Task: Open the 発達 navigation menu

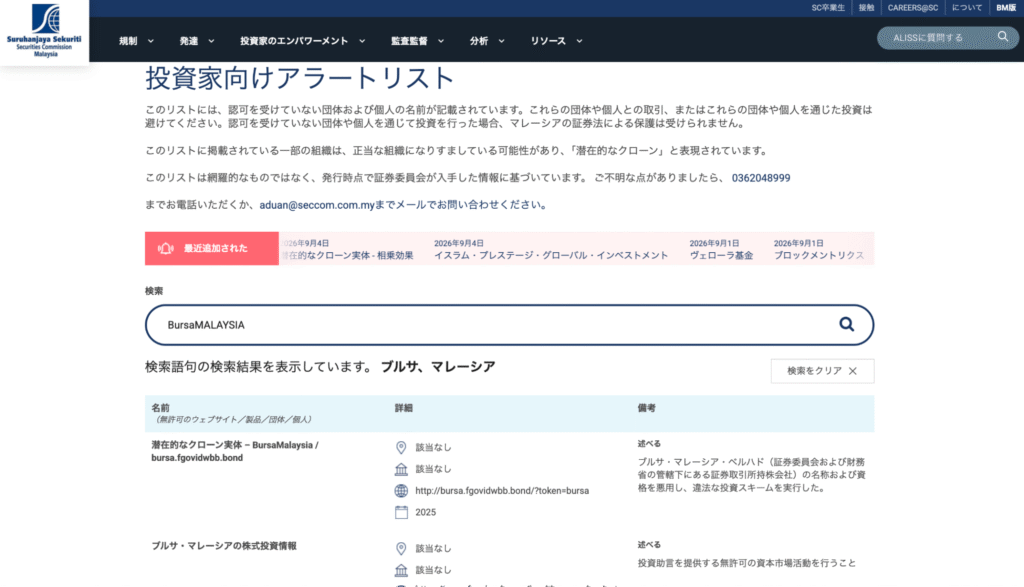Action: click(x=189, y=40)
